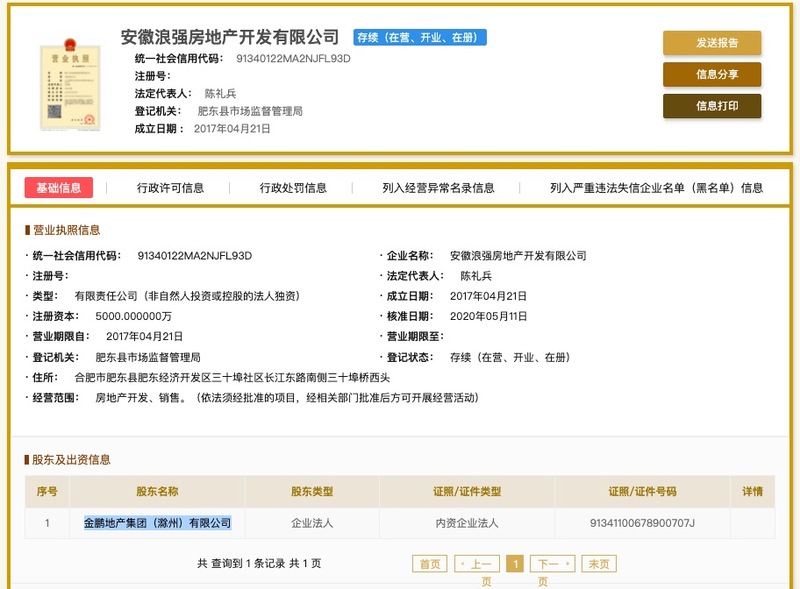Open the business license thumbnail image

[70, 85]
